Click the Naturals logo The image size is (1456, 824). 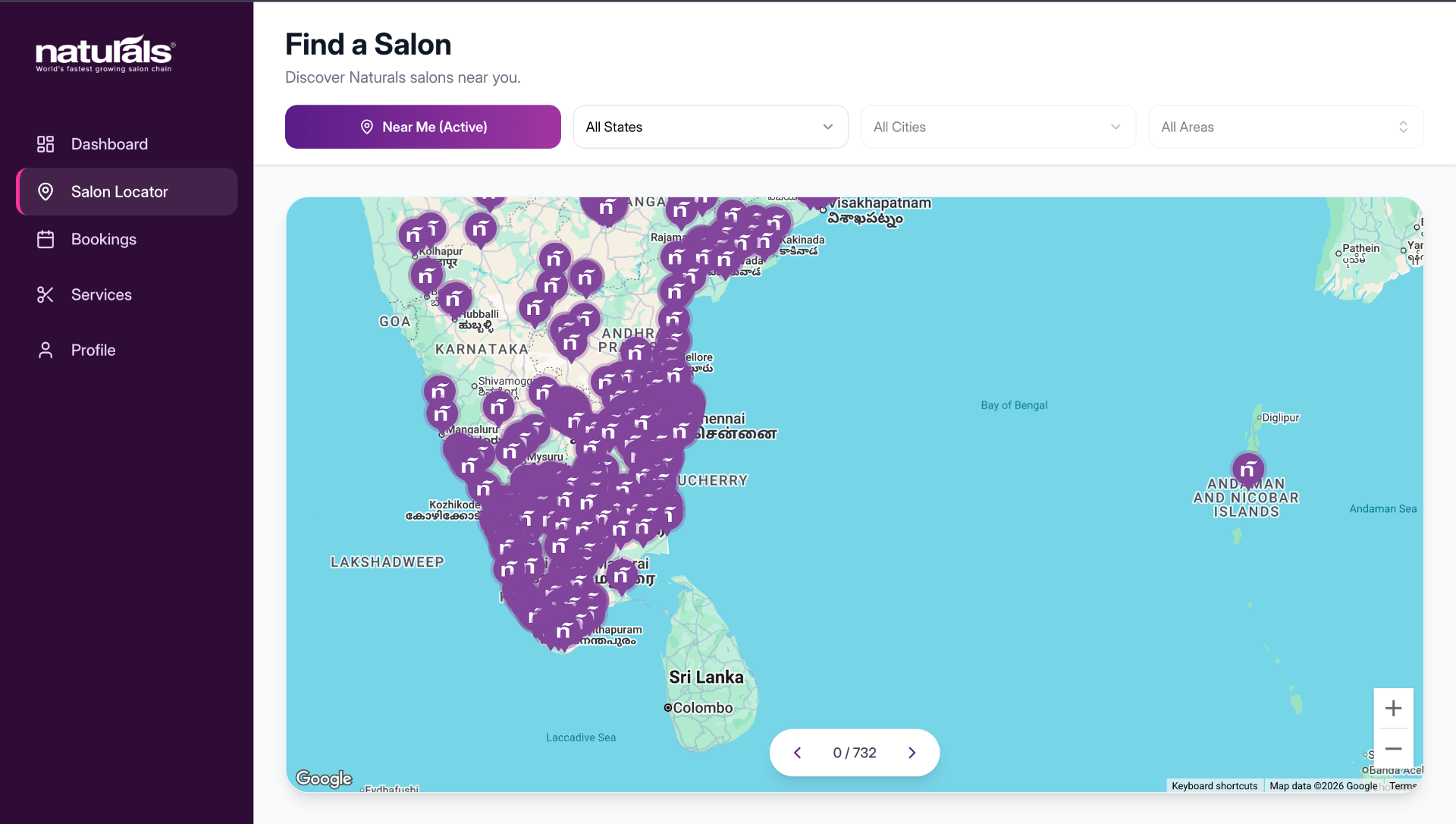point(104,52)
